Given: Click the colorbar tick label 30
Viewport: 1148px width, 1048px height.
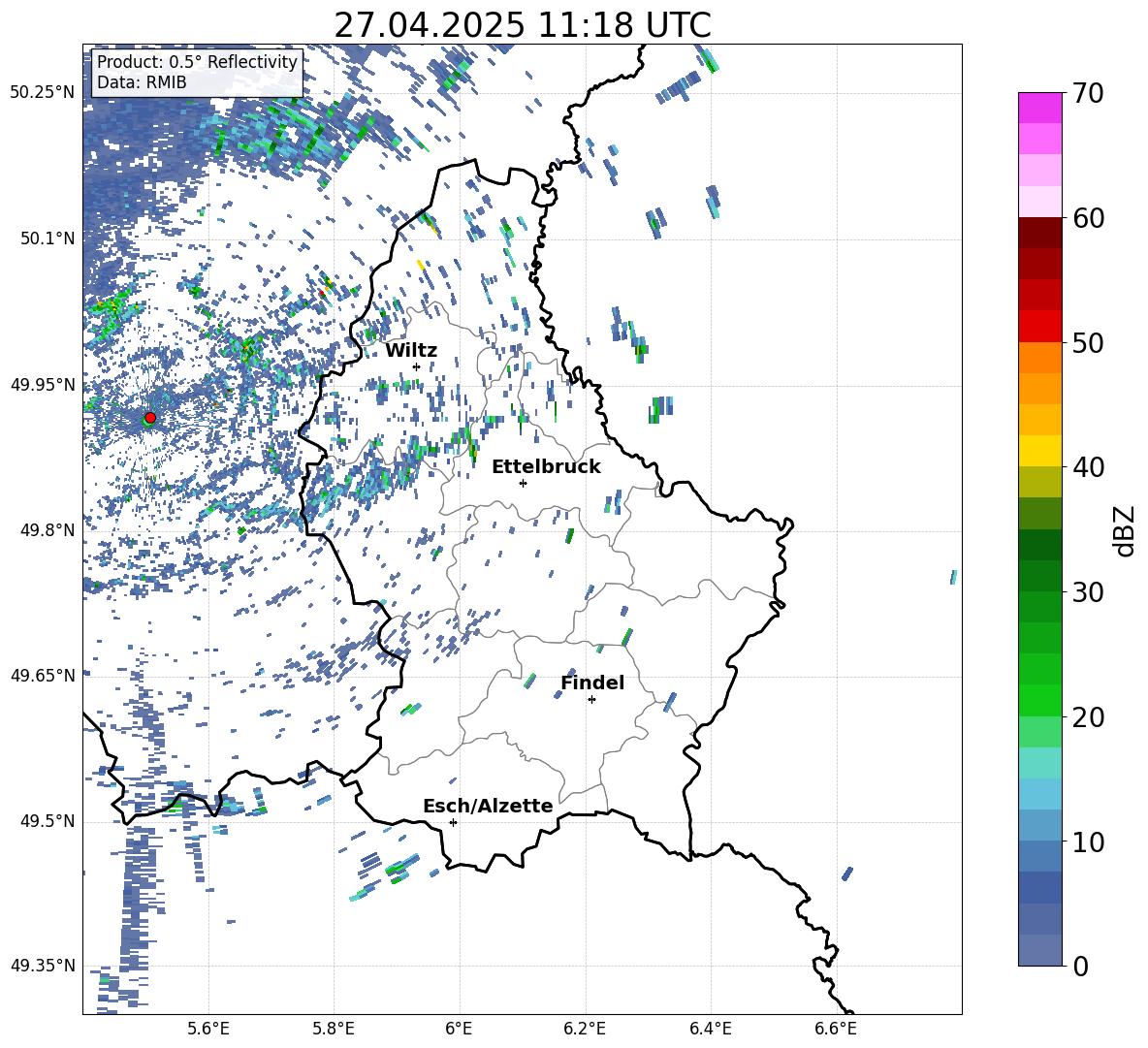Looking at the screenshot, I should tap(1088, 592).
